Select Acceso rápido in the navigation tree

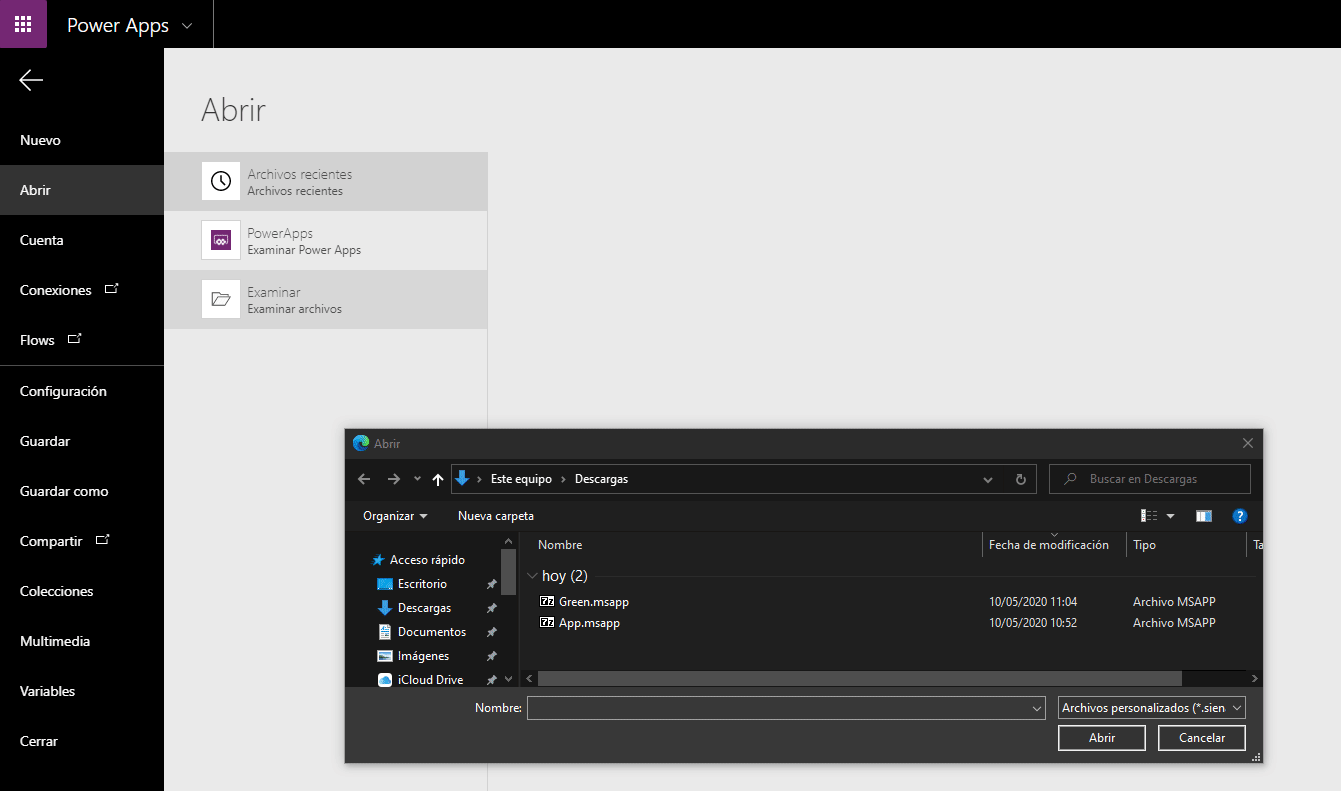point(427,560)
